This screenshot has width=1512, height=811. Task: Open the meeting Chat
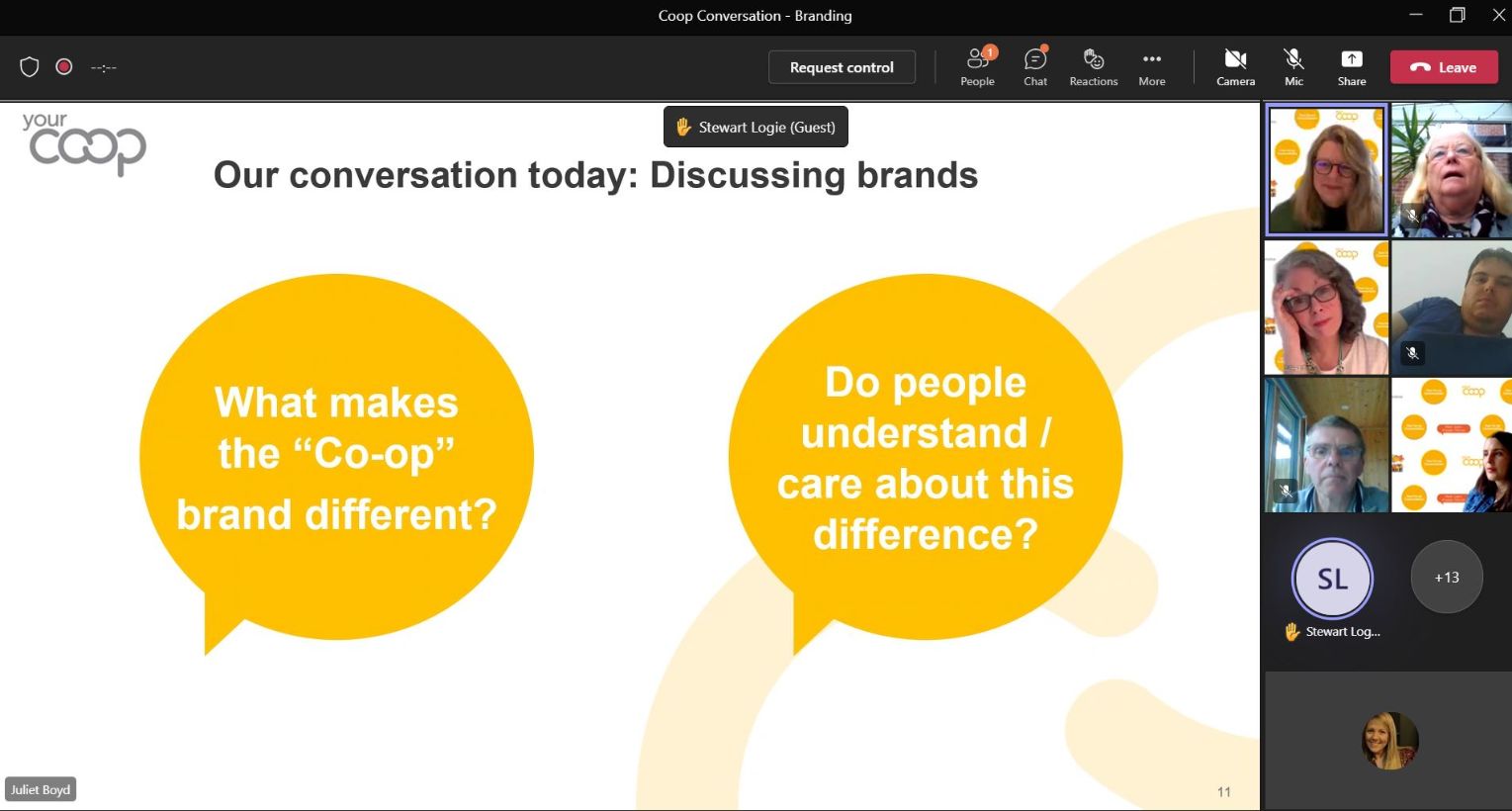pos(1035,67)
